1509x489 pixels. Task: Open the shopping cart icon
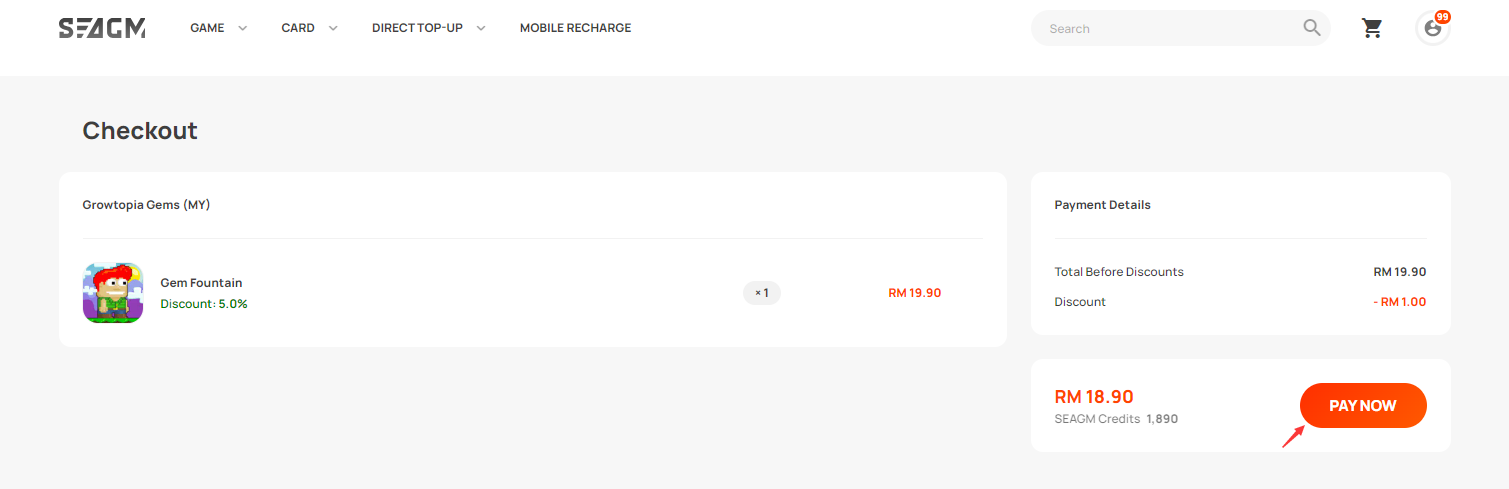[x=1372, y=28]
